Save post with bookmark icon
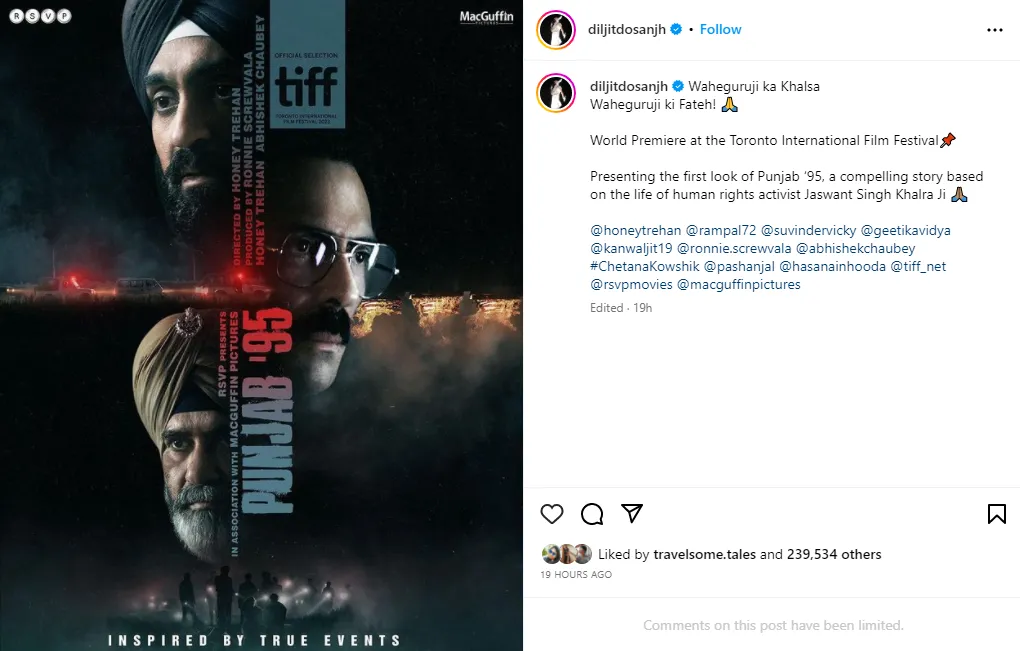This screenshot has height=651, width=1020. click(x=997, y=514)
